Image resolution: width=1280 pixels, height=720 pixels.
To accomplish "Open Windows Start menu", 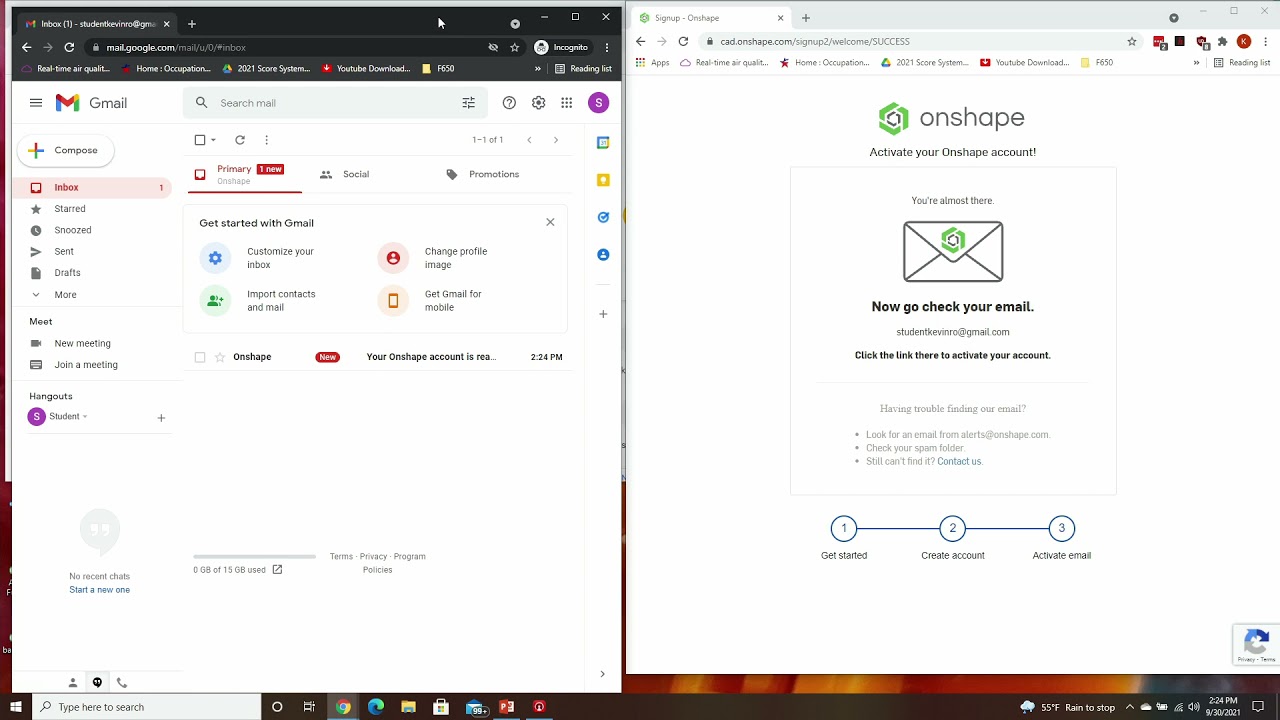I will [16, 707].
